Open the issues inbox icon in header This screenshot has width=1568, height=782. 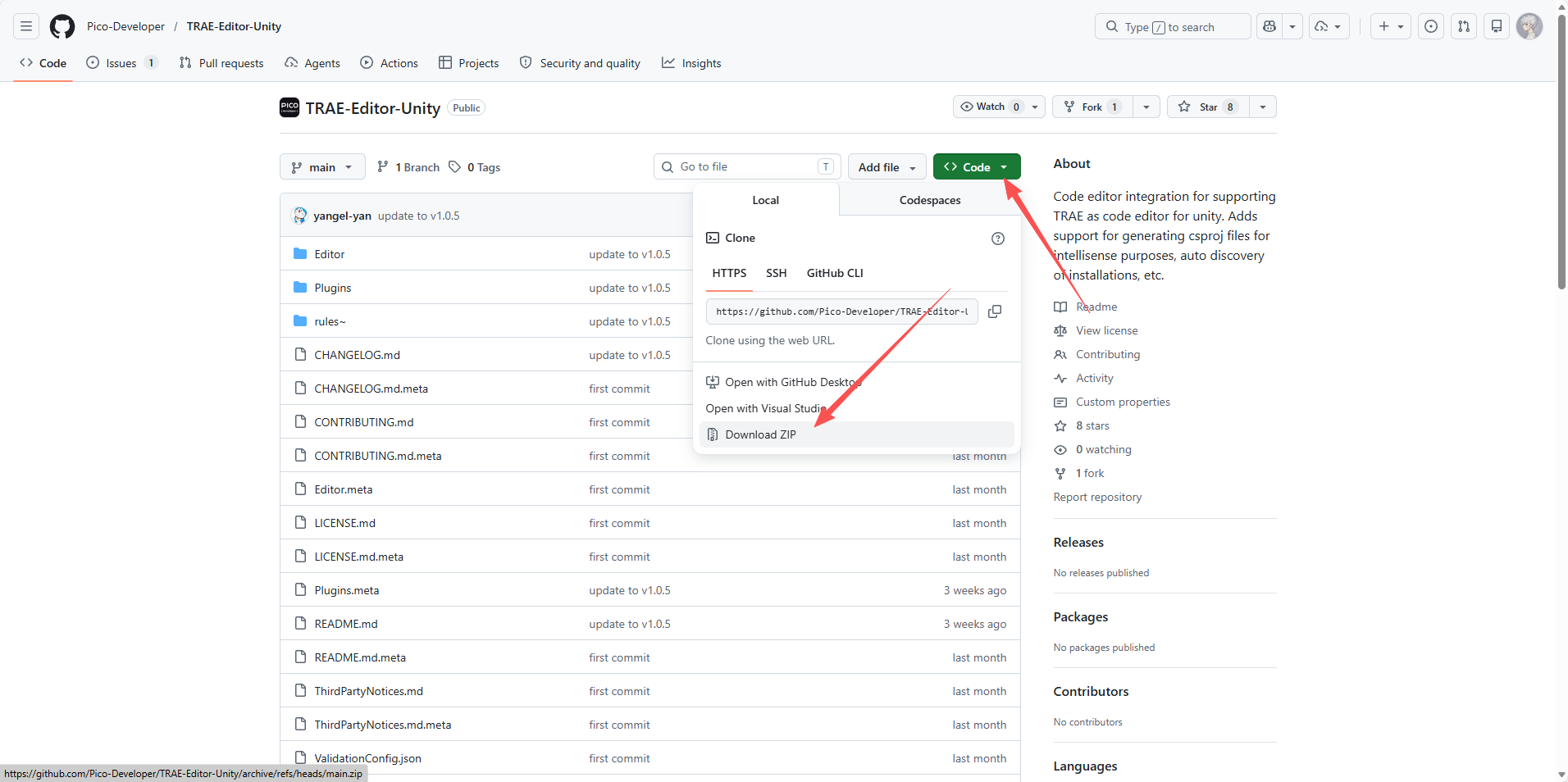[x=1431, y=26]
